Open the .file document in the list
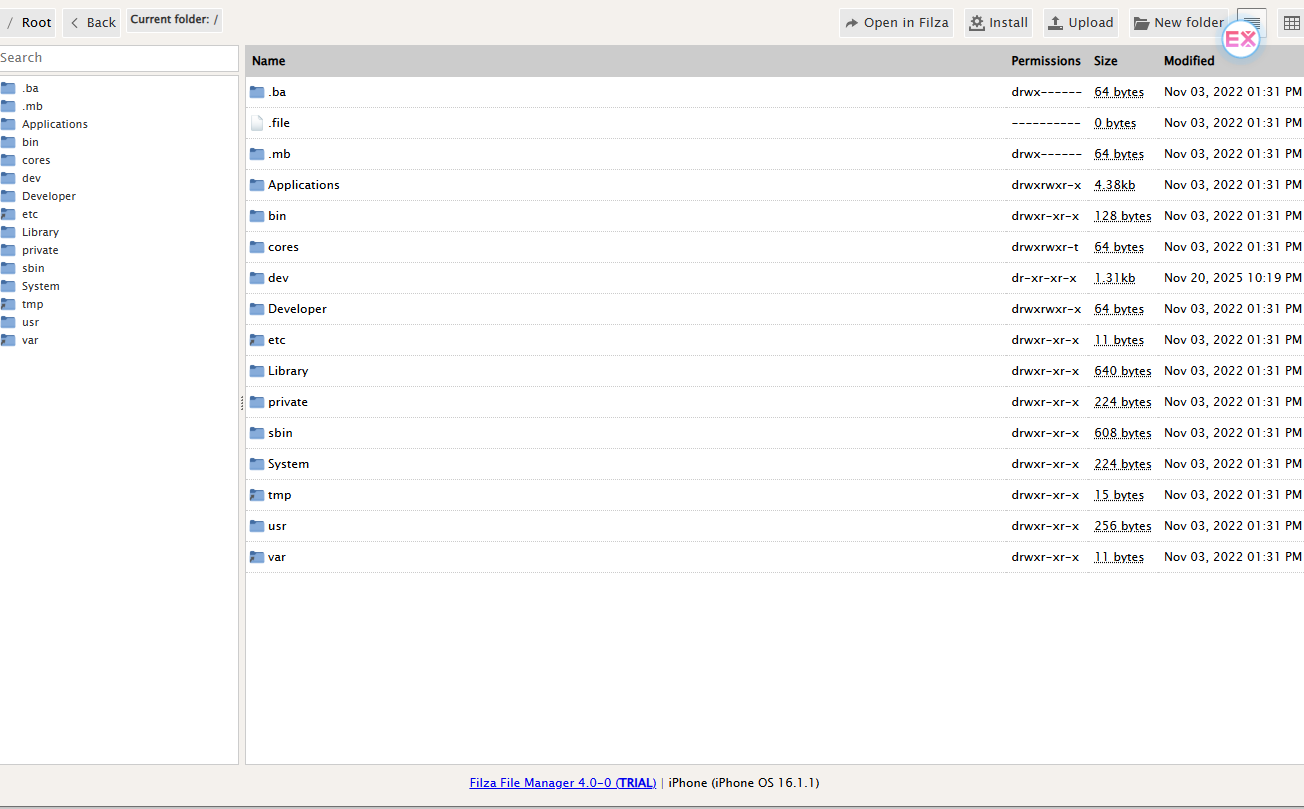This screenshot has width=1304, height=809. click(279, 123)
